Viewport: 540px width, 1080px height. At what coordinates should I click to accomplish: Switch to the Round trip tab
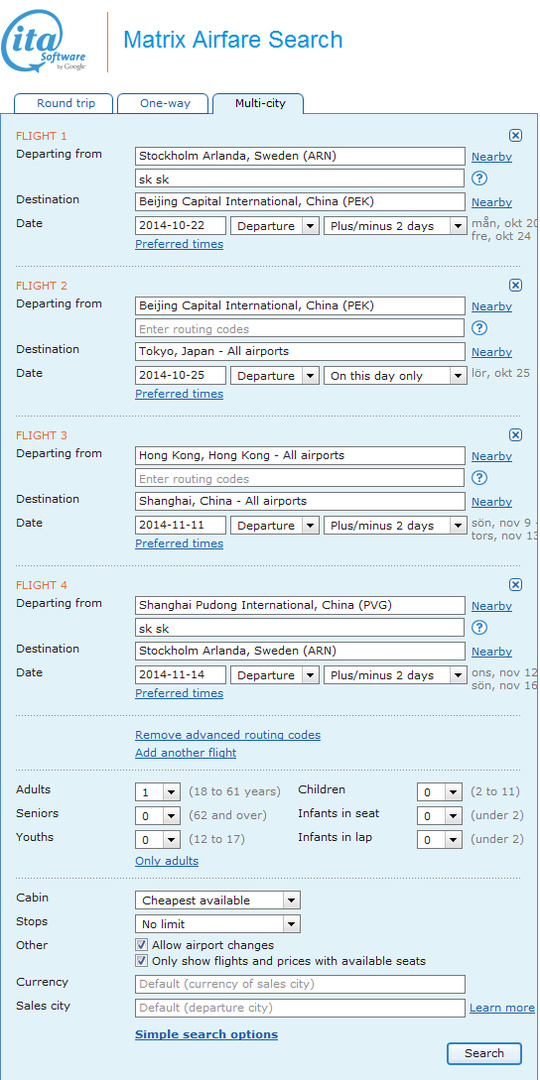point(64,103)
